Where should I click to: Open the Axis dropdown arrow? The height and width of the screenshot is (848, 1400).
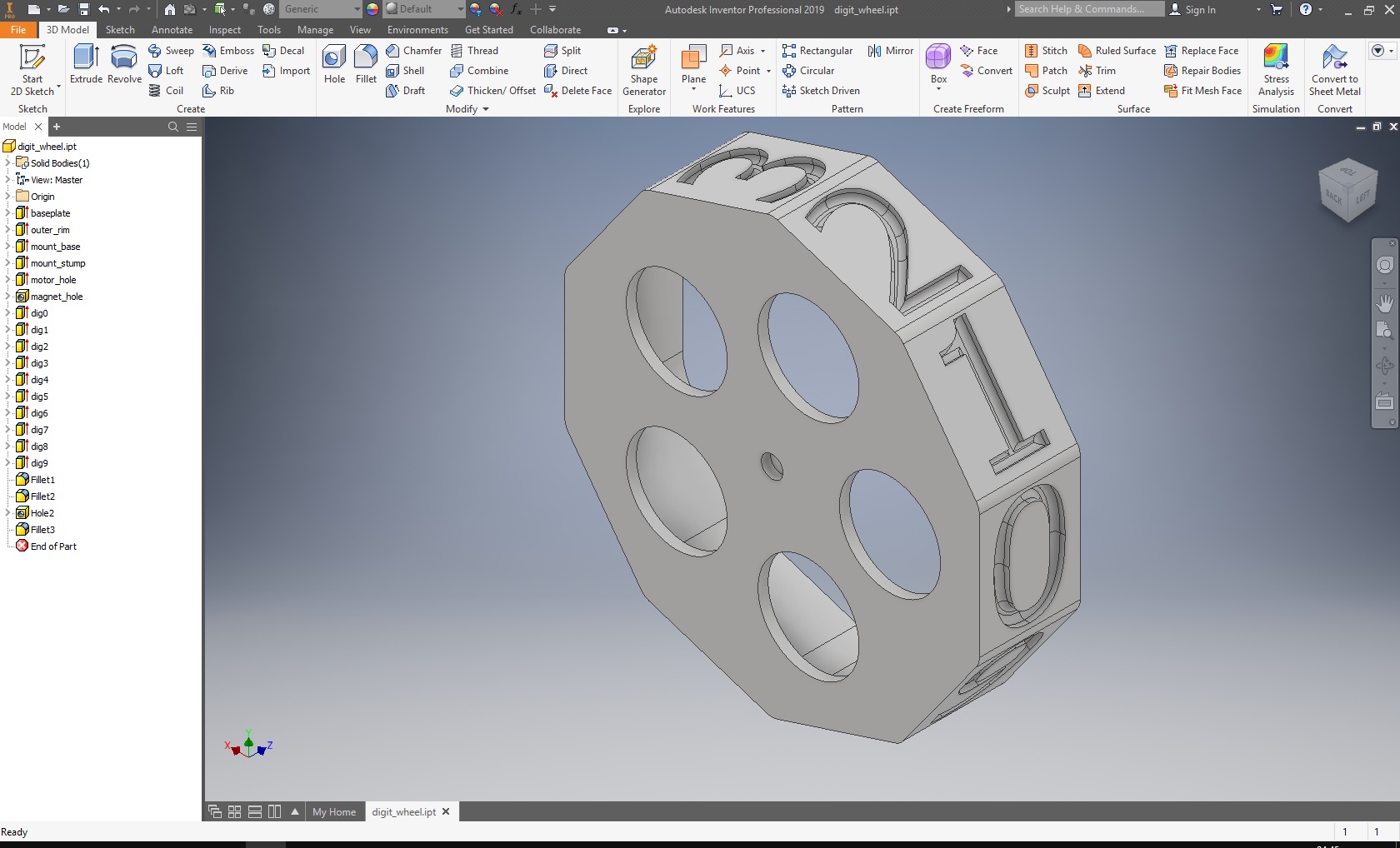pyautogui.click(x=762, y=51)
